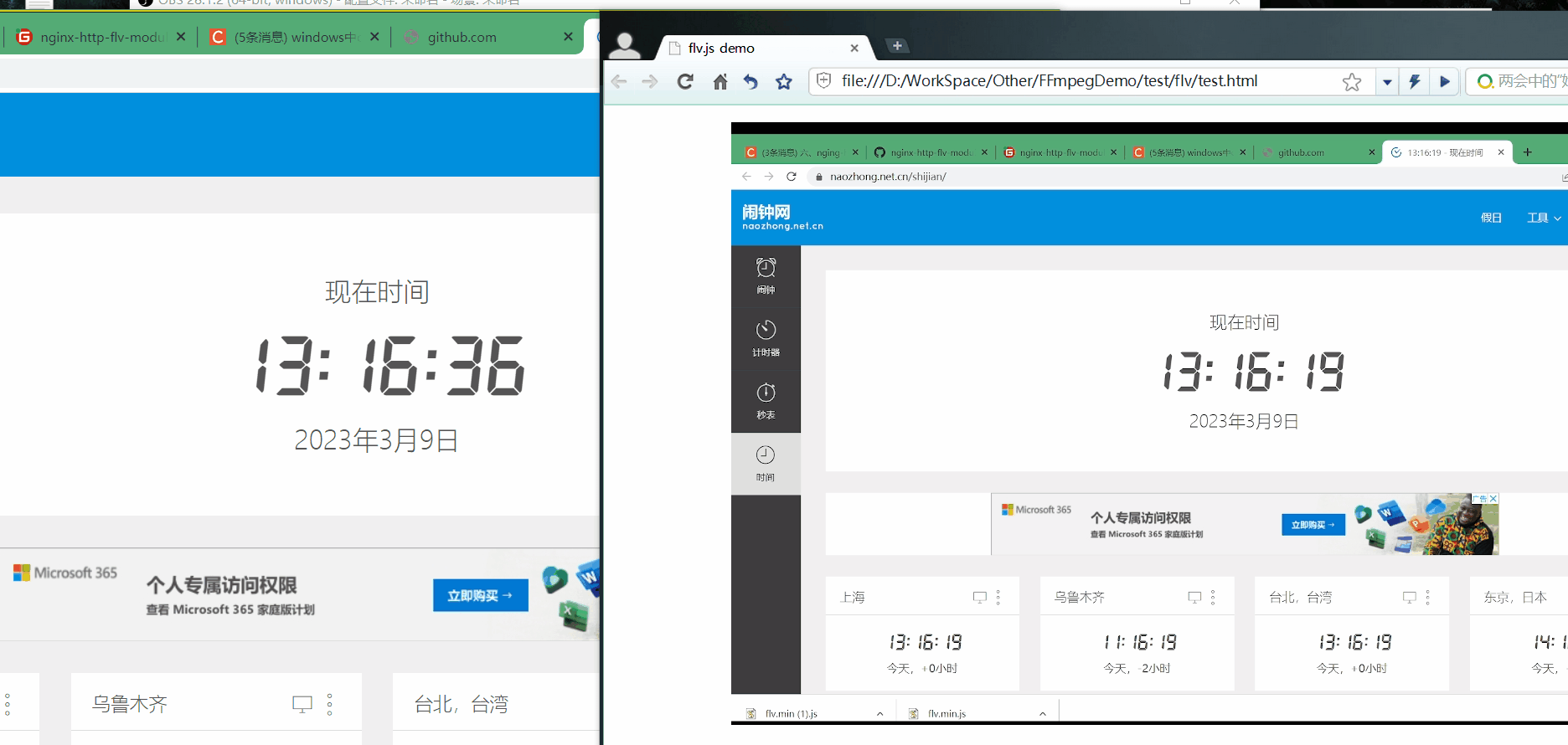1568x745 pixels.
Task: Click the 闹钟 alarm icon in video sidebar
Action: (766, 275)
